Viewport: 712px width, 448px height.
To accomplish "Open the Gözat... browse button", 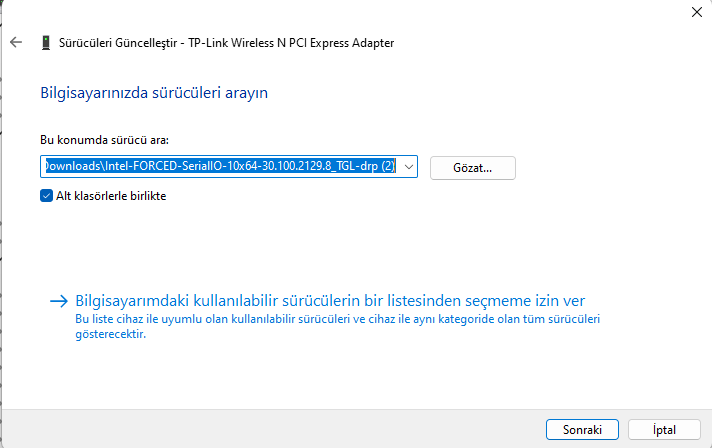I will pyautogui.click(x=473, y=168).
